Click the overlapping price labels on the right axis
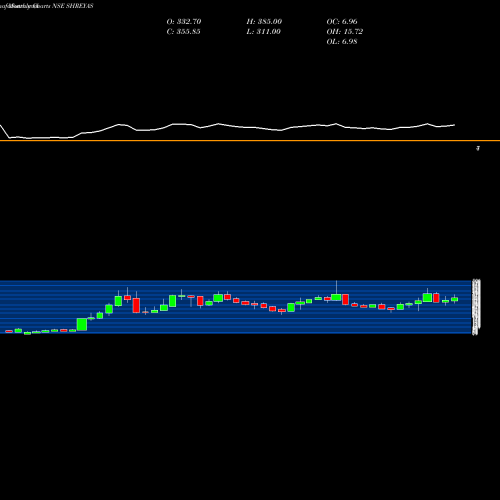This screenshot has height=500, width=500. 477,307
